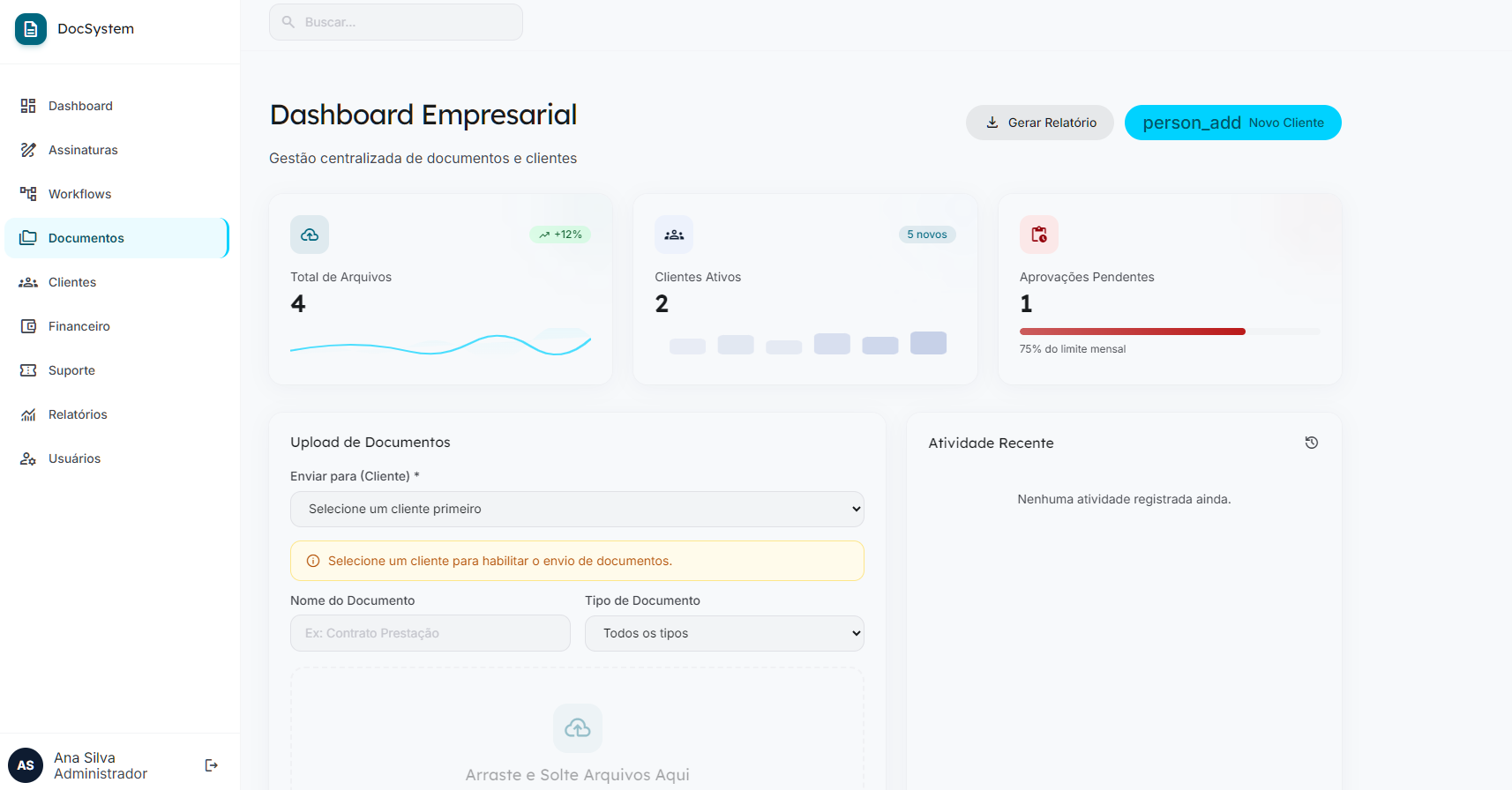Select Documentos in the sidebar
1512x790 pixels.
point(116,238)
